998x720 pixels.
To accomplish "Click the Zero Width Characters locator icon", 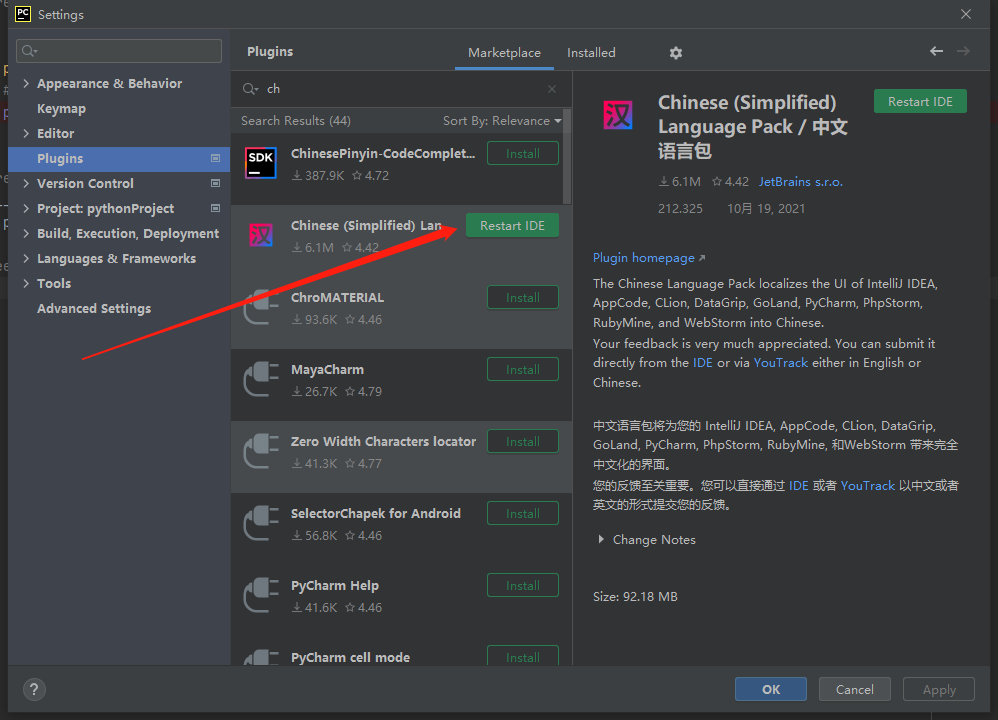I will point(261,450).
